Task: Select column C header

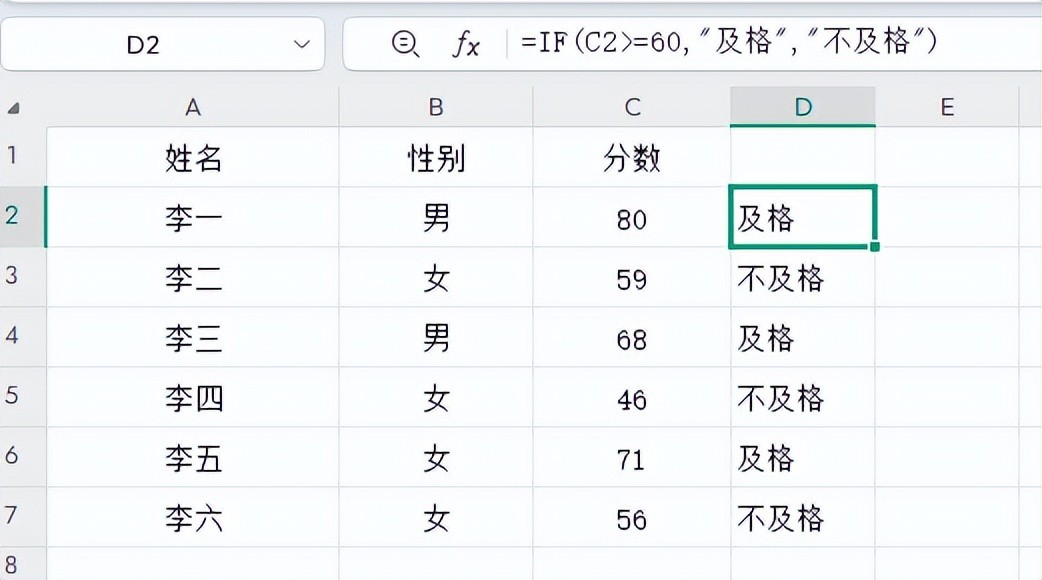Action: 632,107
